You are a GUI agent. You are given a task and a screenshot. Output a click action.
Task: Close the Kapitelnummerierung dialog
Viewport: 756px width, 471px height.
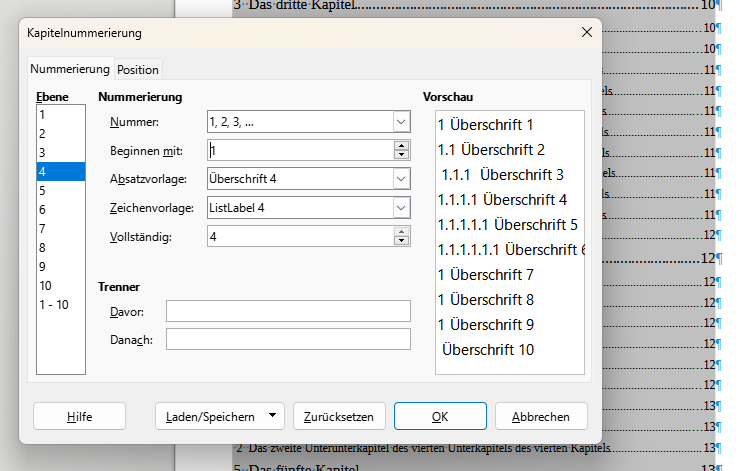(x=587, y=32)
